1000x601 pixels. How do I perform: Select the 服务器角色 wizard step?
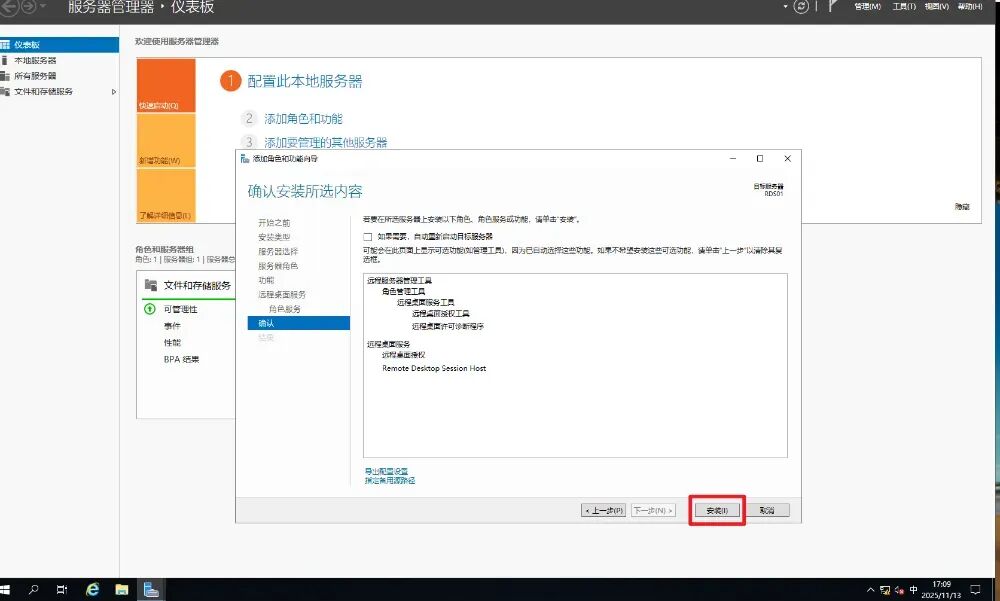pyautogui.click(x=278, y=266)
